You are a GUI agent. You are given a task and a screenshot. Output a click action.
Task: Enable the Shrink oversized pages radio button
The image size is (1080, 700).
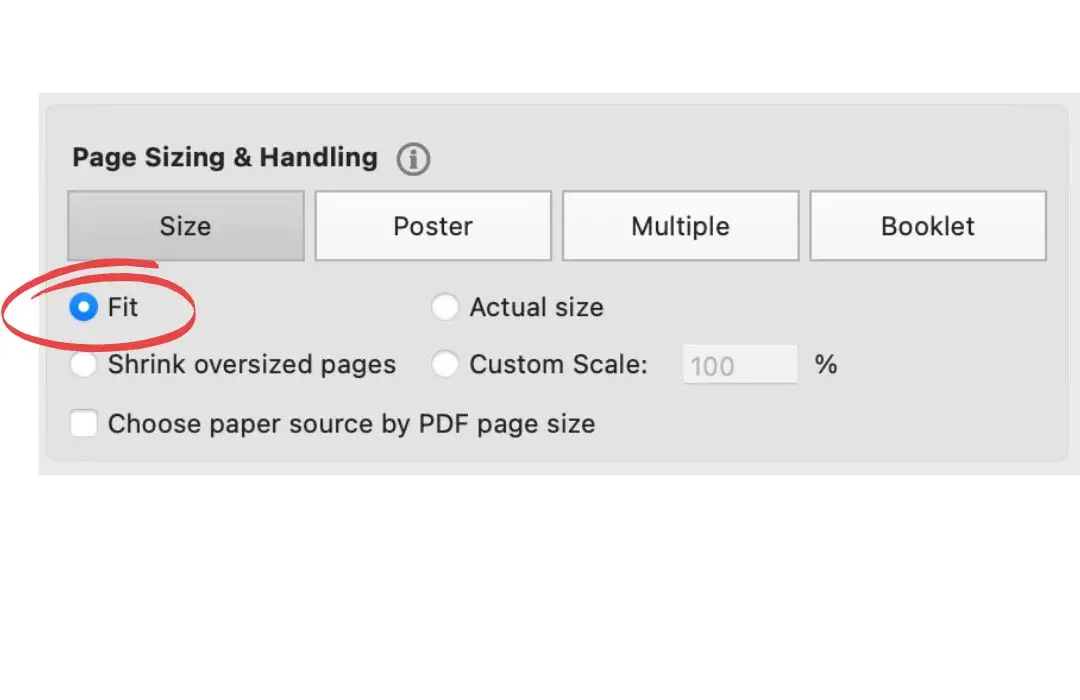tap(83, 365)
